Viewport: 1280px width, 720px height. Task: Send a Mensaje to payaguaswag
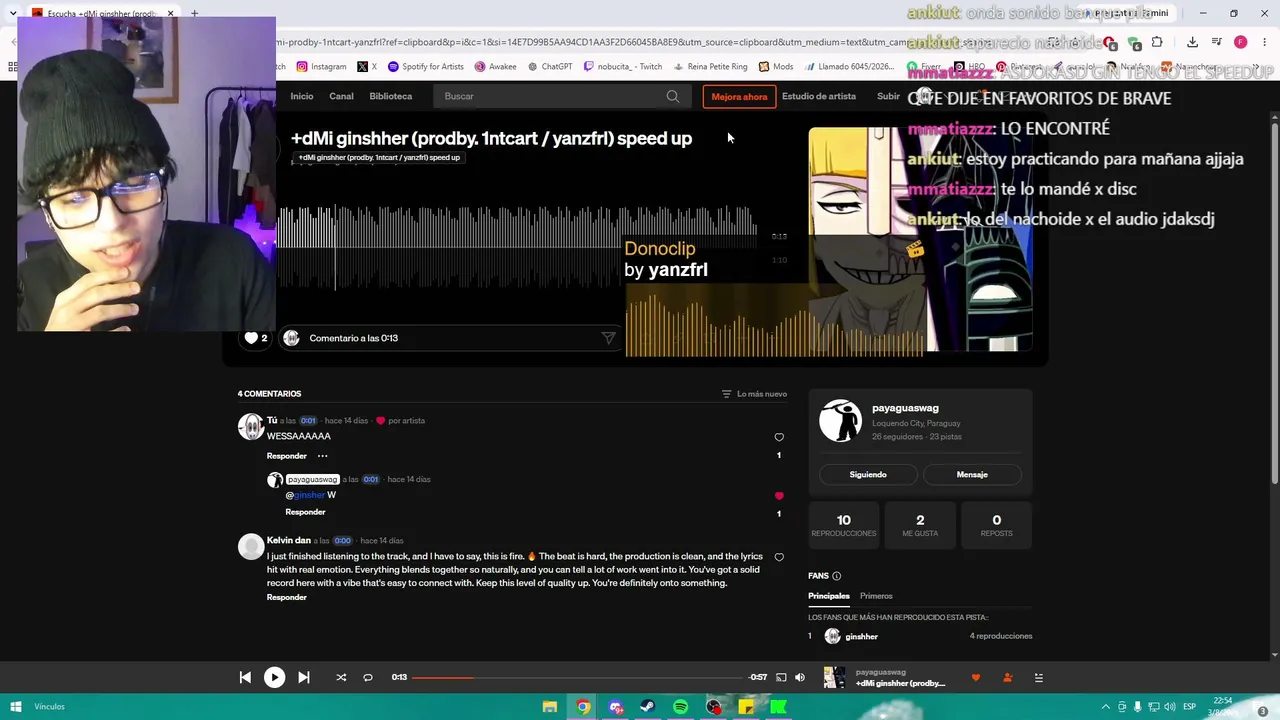pyautogui.click(x=972, y=474)
